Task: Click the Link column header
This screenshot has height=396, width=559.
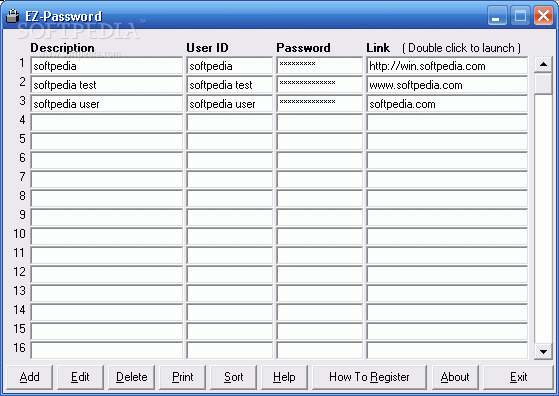Action: [x=378, y=48]
